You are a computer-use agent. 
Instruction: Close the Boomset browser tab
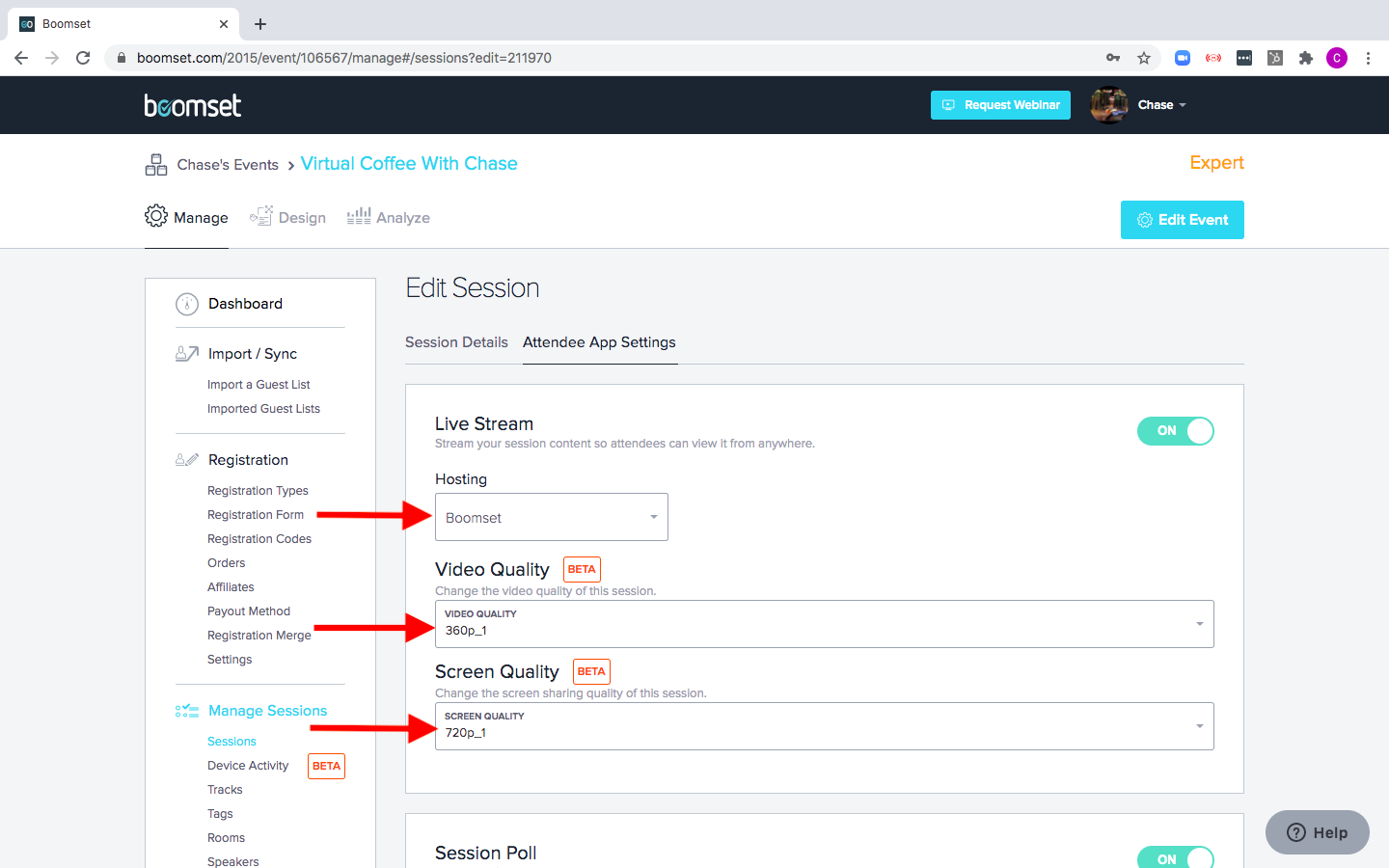pos(224,24)
